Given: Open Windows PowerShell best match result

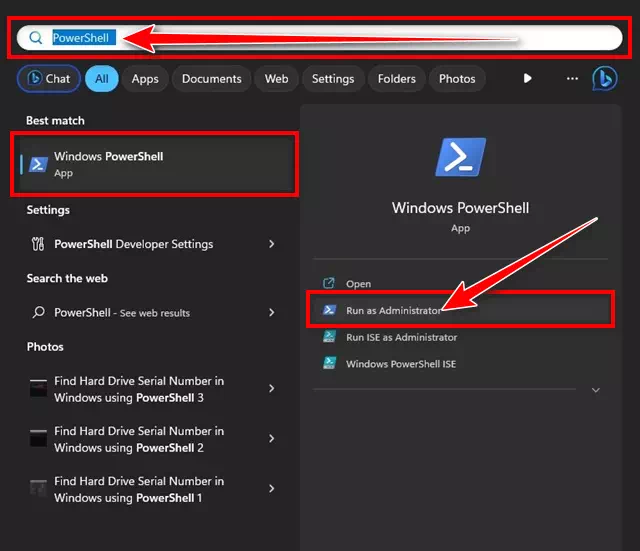Looking at the screenshot, I should [x=154, y=164].
